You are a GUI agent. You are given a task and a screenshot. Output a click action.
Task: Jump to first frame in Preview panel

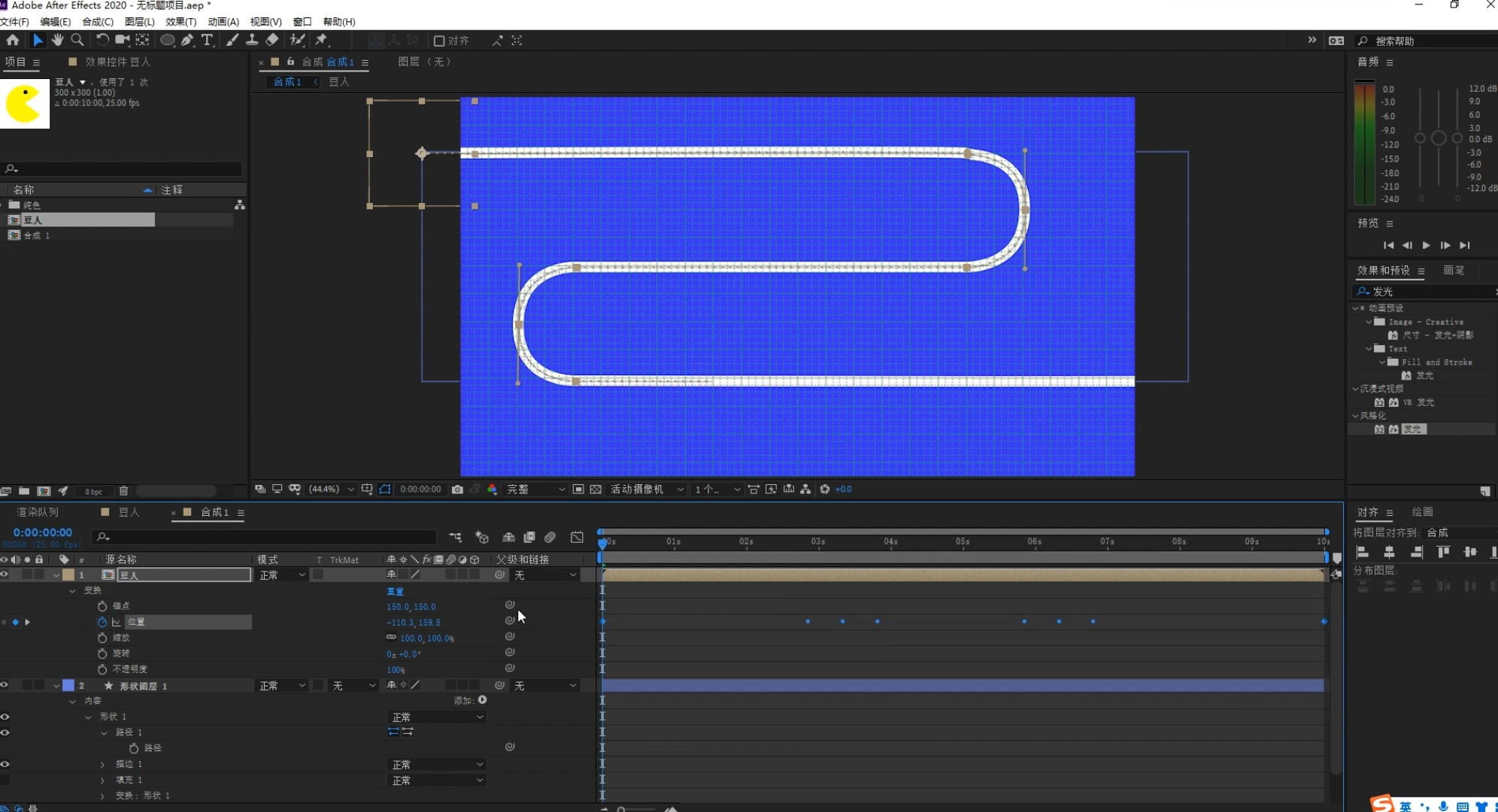coord(1388,245)
